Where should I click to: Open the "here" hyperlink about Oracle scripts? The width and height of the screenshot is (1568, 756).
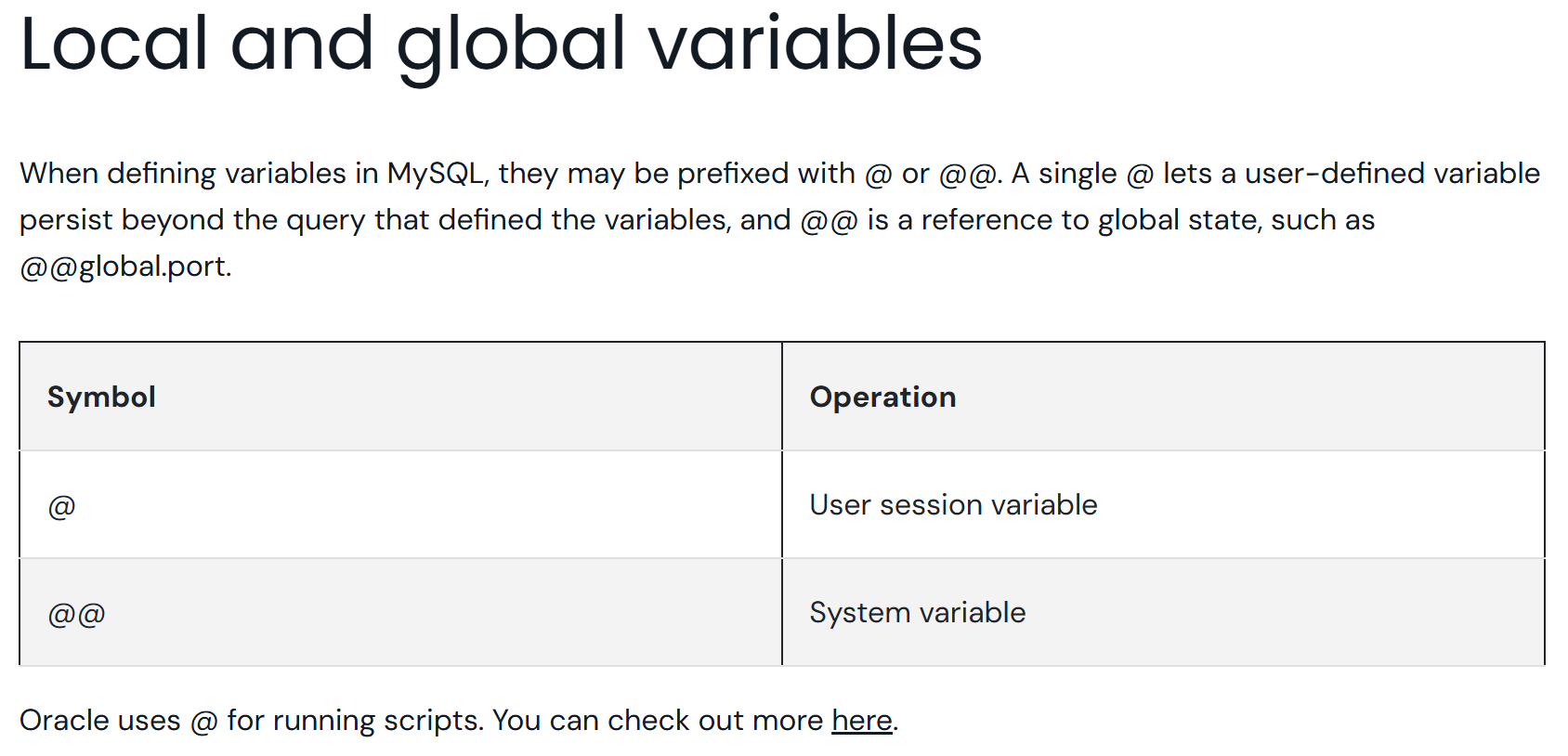pyautogui.click(x=861, y=721)
